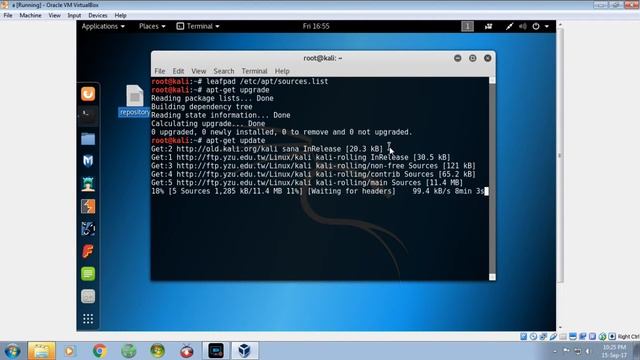Launch Burp Suite icon in Kali dock
The width and height of the screenshot is (640, 360).
point(88,207)
